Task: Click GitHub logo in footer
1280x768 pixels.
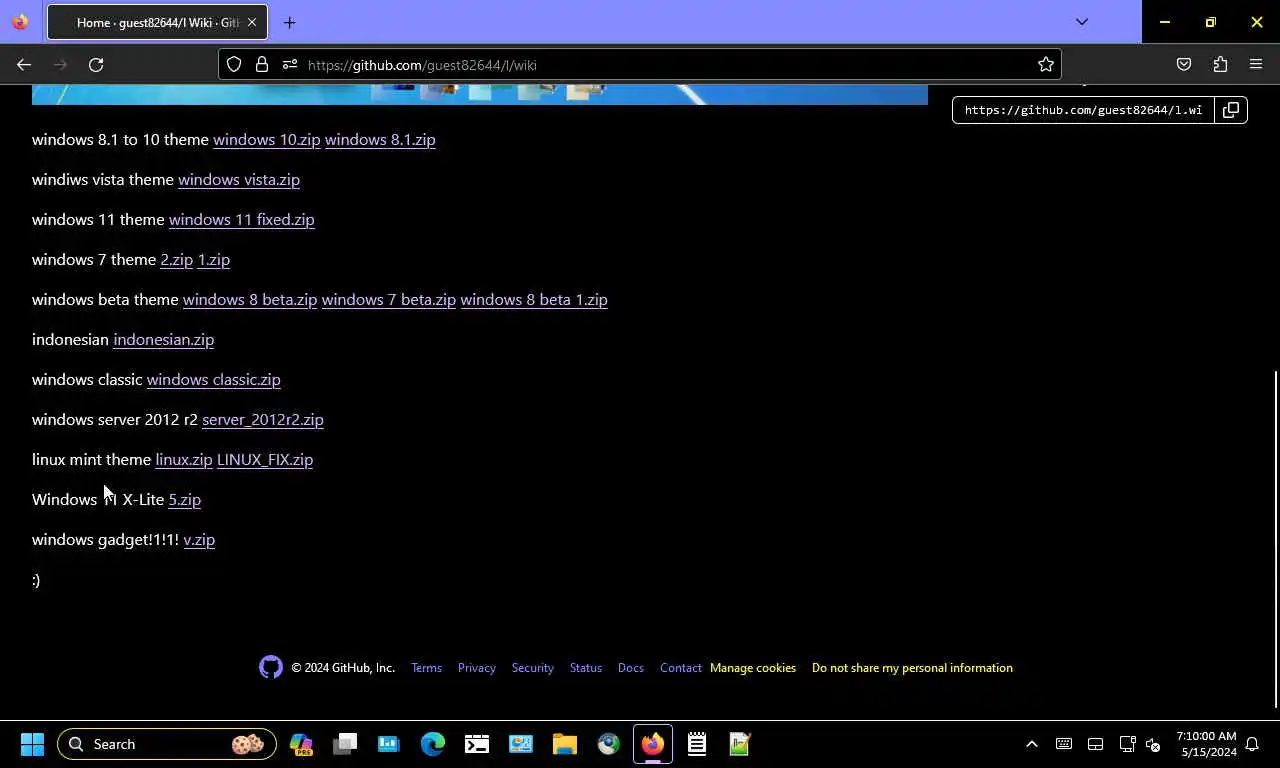Action: point(271,667)
